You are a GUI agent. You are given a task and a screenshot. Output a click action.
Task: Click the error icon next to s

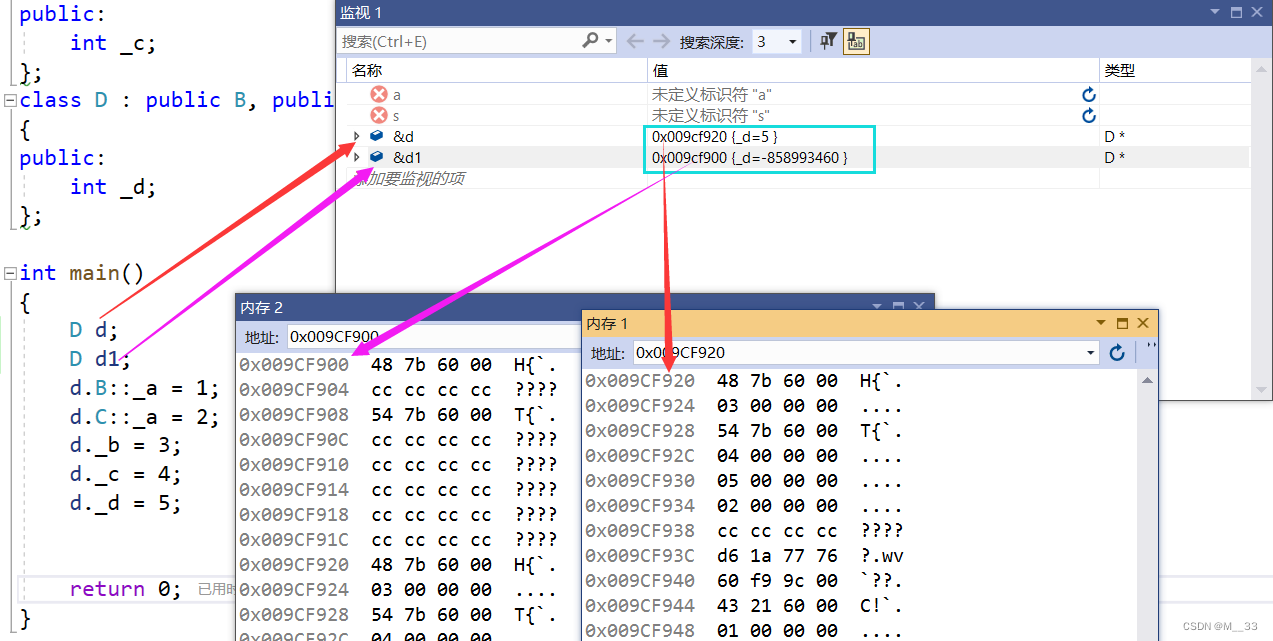click(x=379, y=115)
